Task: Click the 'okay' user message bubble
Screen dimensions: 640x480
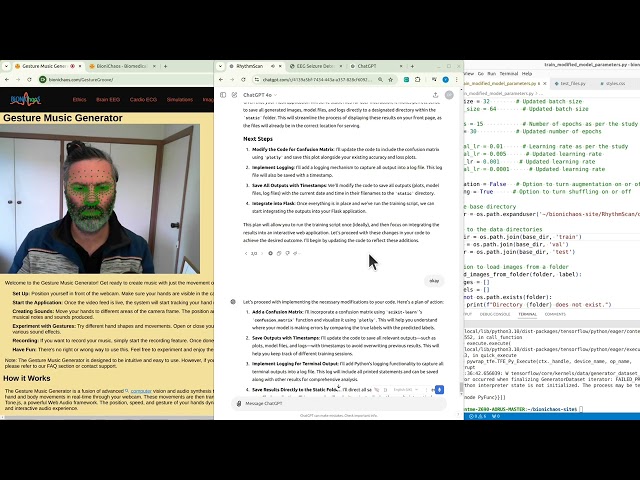Action: pos(434,281)
